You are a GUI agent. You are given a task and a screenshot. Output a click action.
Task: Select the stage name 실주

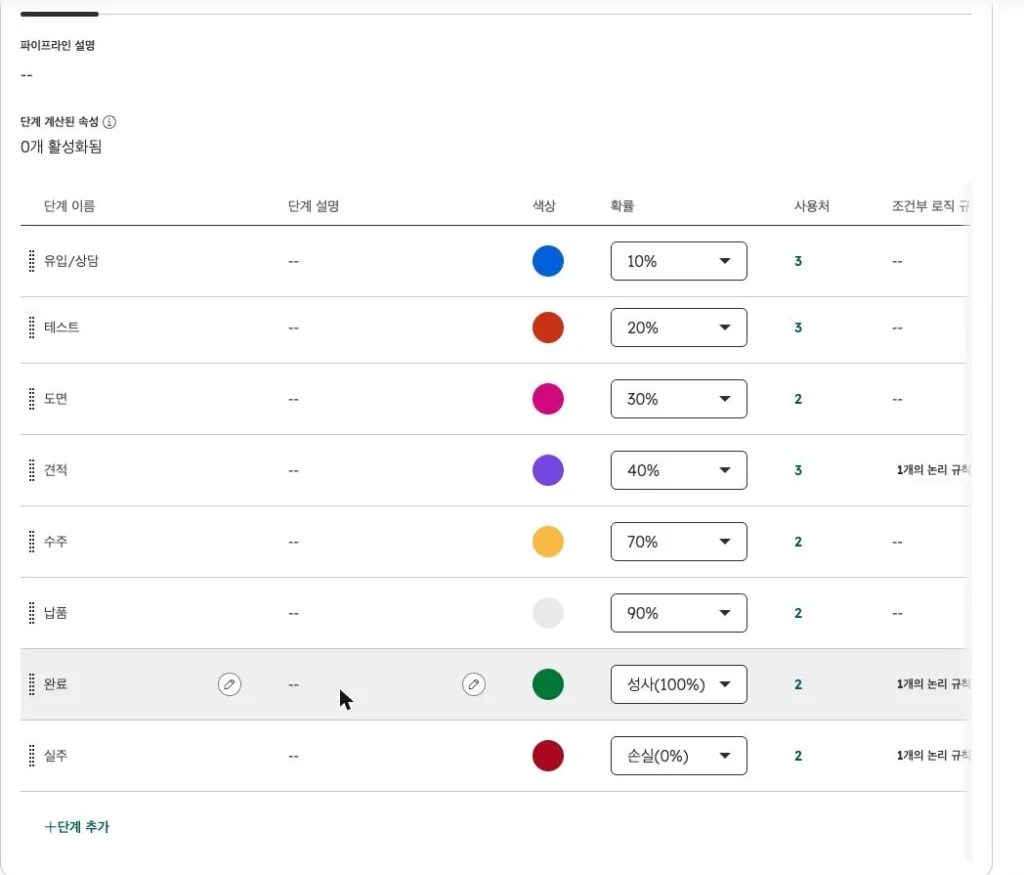coord(56,756)
